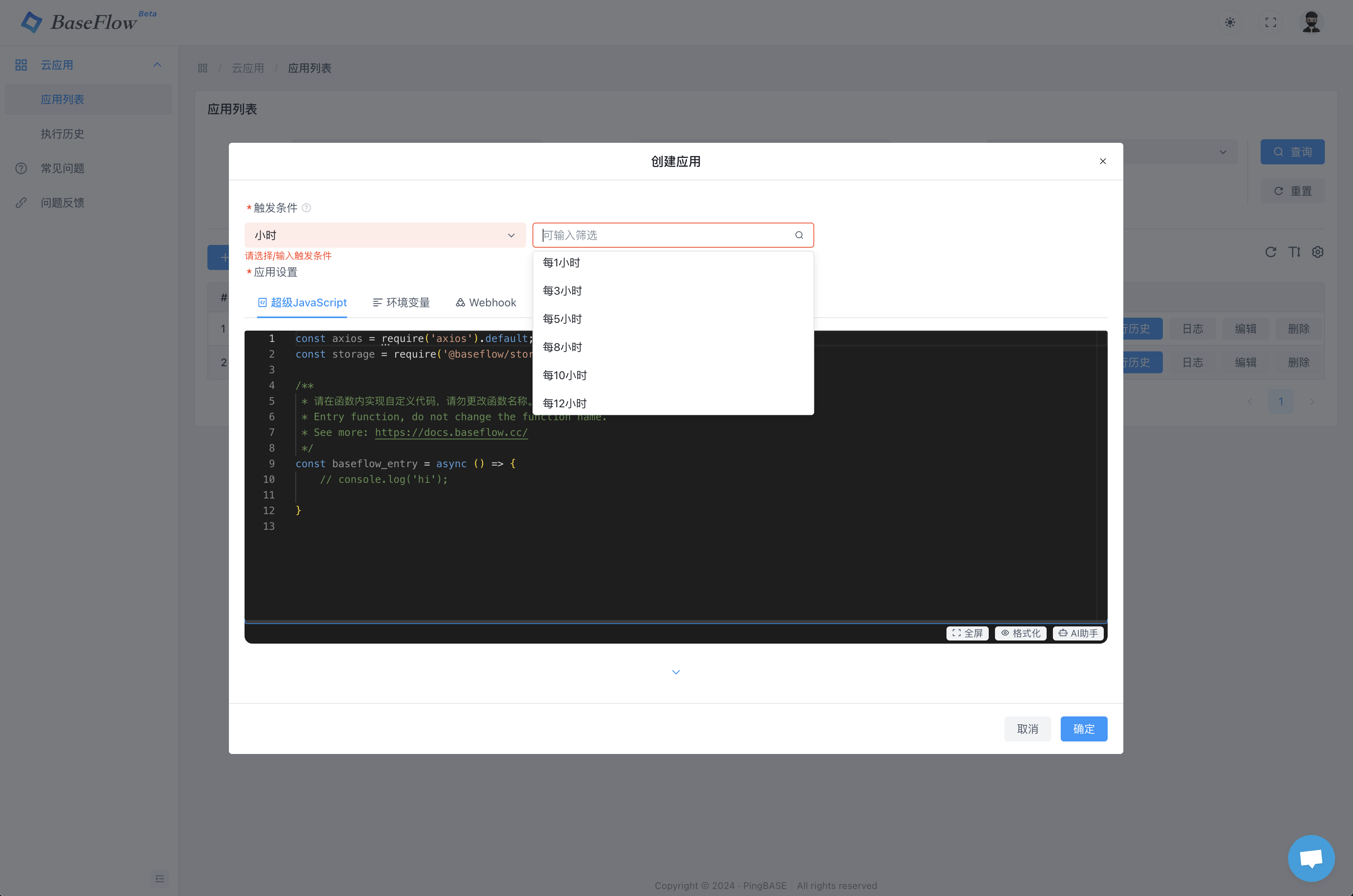Open table column settings gear icon
Viewport: 1353px width, 896px height.
[x=1317, y=252]
